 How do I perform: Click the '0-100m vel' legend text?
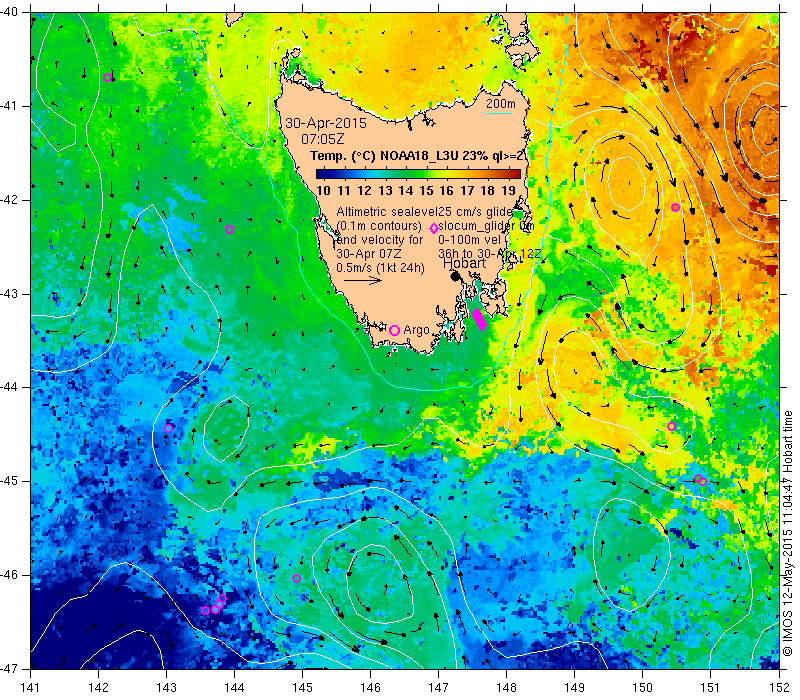469,239
